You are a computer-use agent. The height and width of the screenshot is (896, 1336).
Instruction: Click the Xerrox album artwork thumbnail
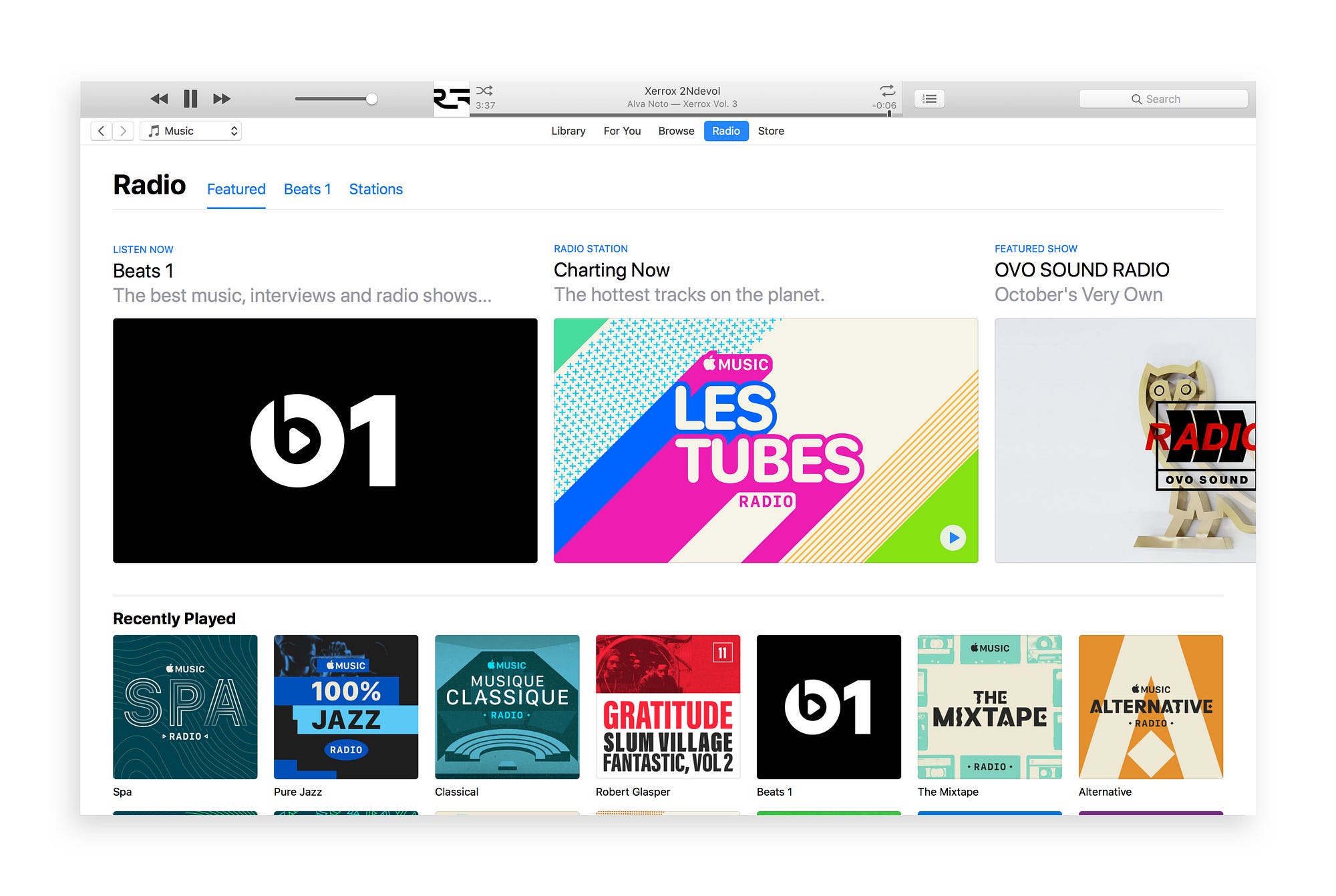coord(452,99)
